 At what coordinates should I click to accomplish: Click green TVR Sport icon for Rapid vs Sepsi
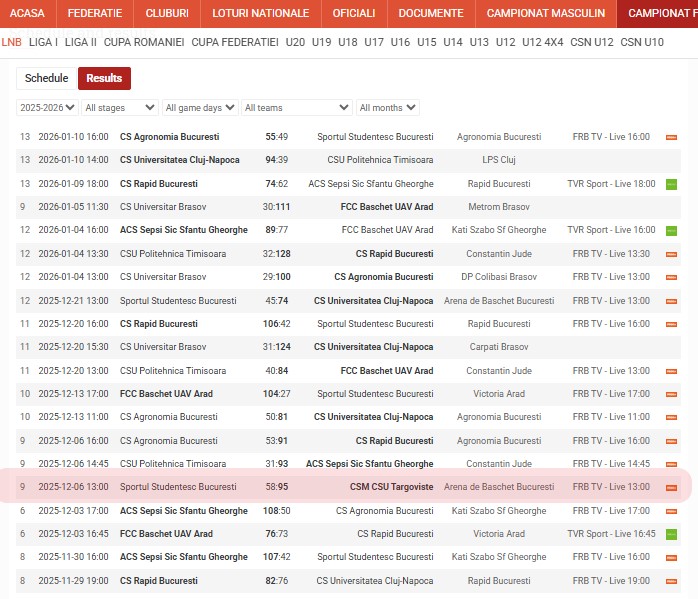tap(671, 184)
